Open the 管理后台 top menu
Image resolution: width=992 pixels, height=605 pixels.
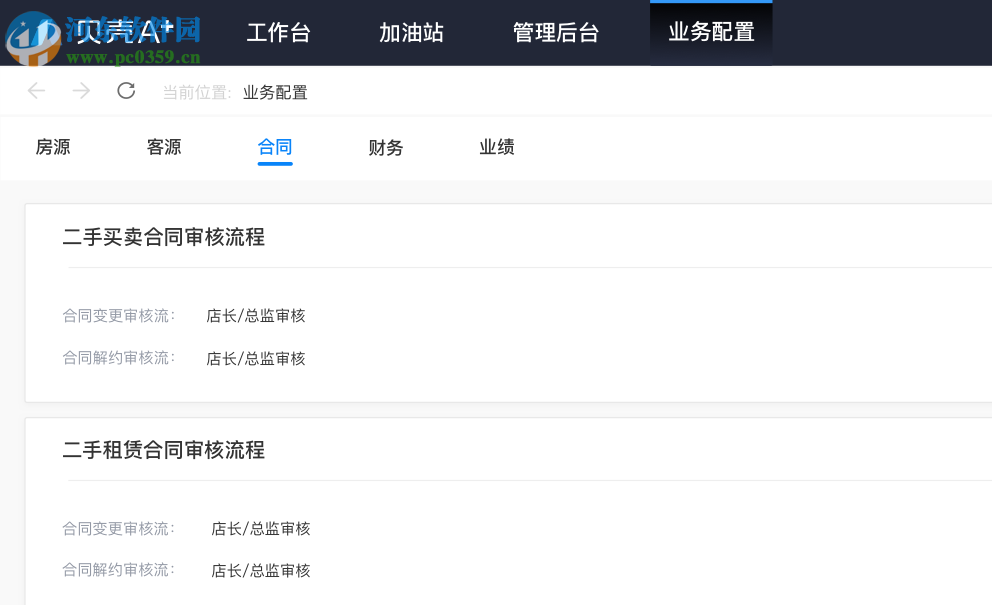click(556, 32)
